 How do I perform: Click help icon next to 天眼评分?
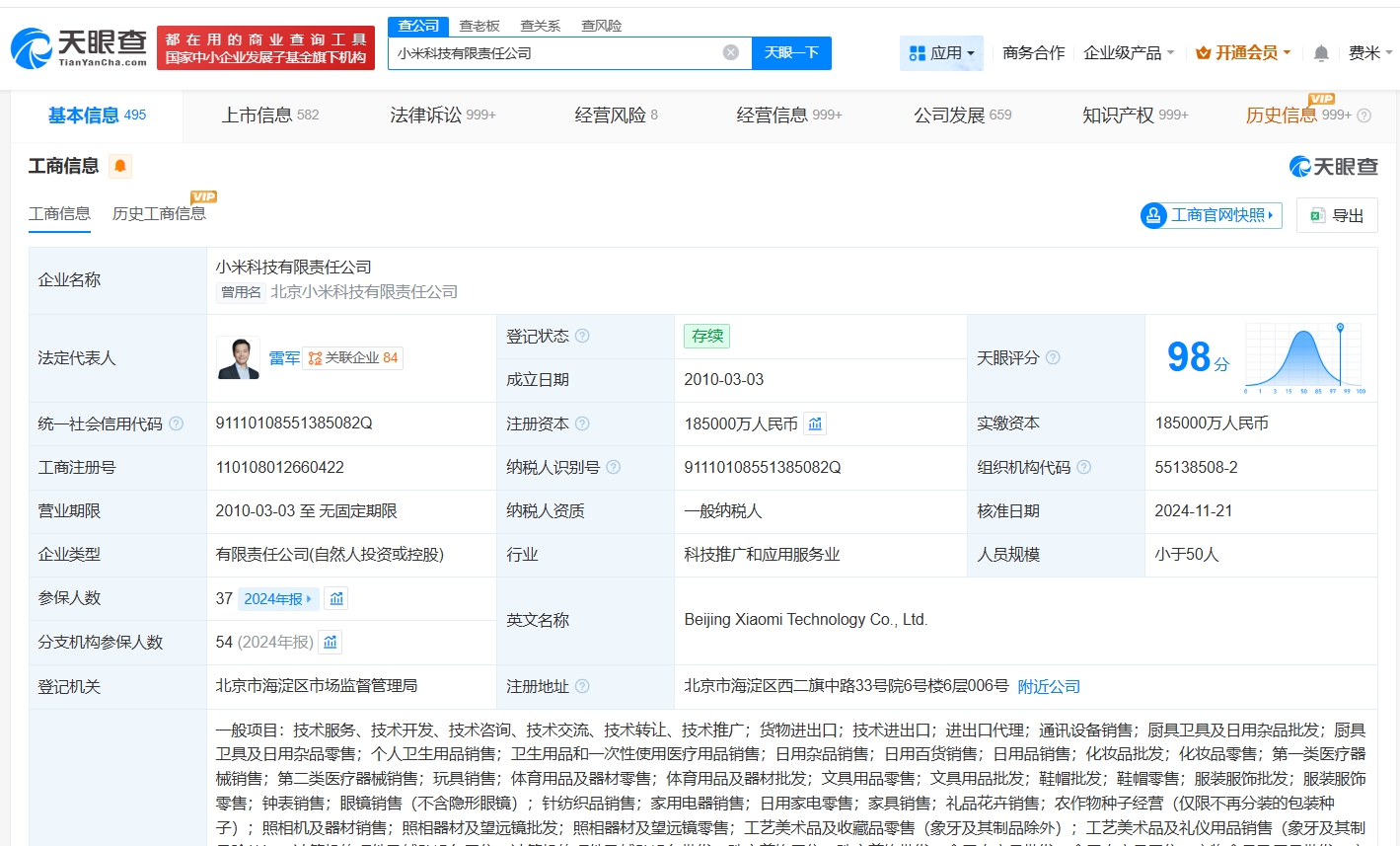[x=1053, y=357]
